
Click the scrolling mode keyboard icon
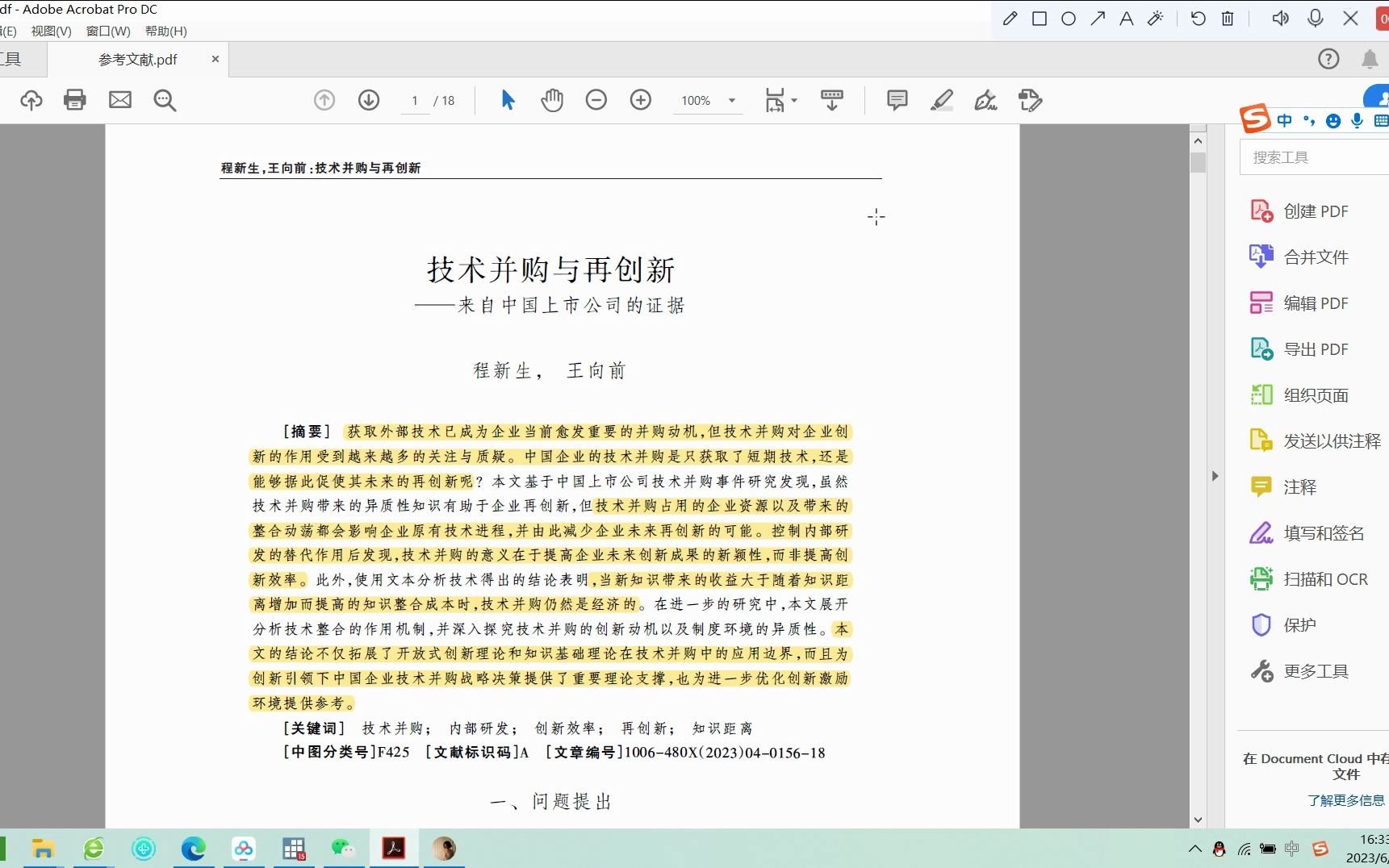click(x=832, y=100)
